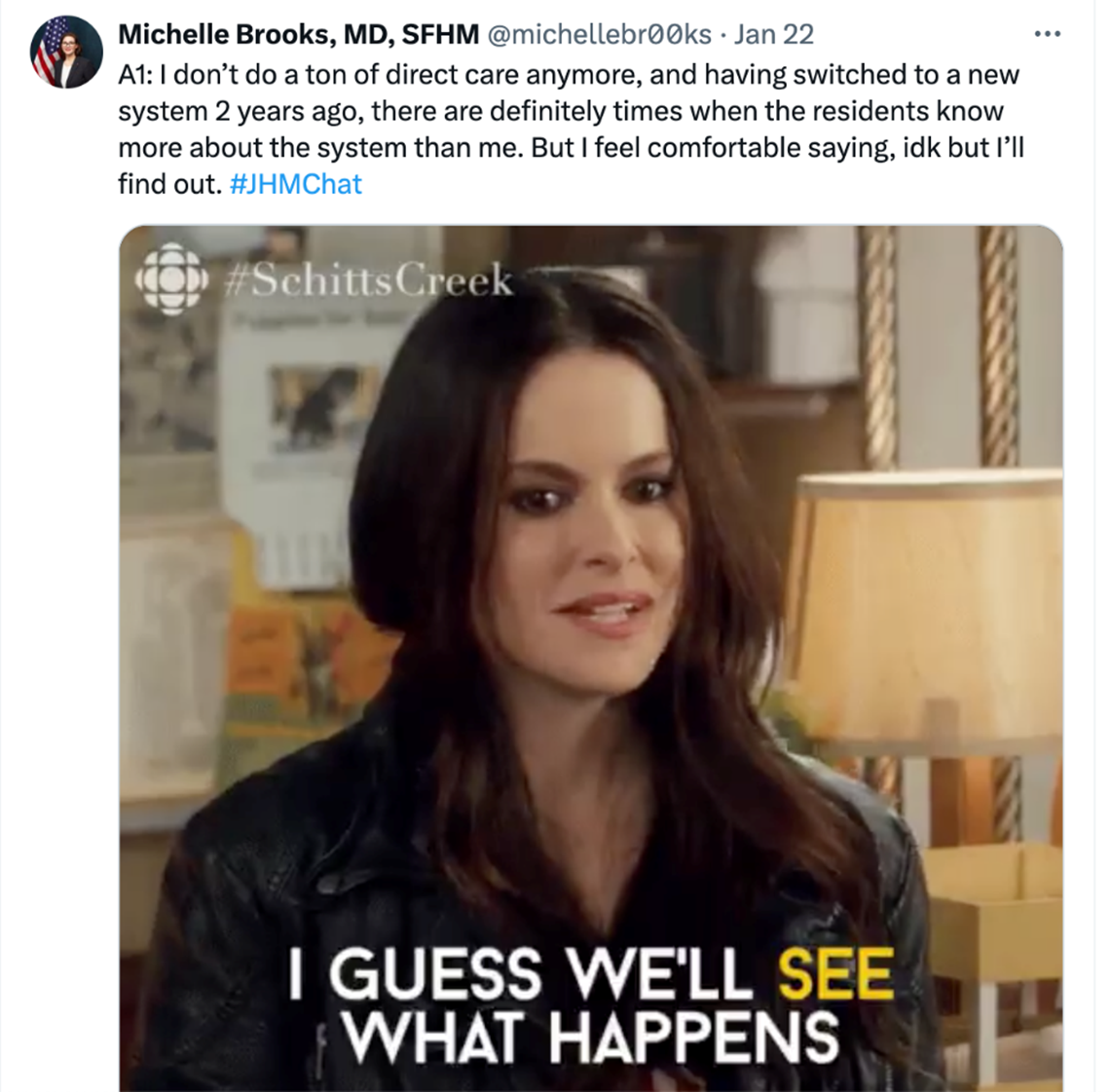This screenshot has height=1092, width=1111.
Task: Click the words 'find out.' in tweet
Action: 170,184
